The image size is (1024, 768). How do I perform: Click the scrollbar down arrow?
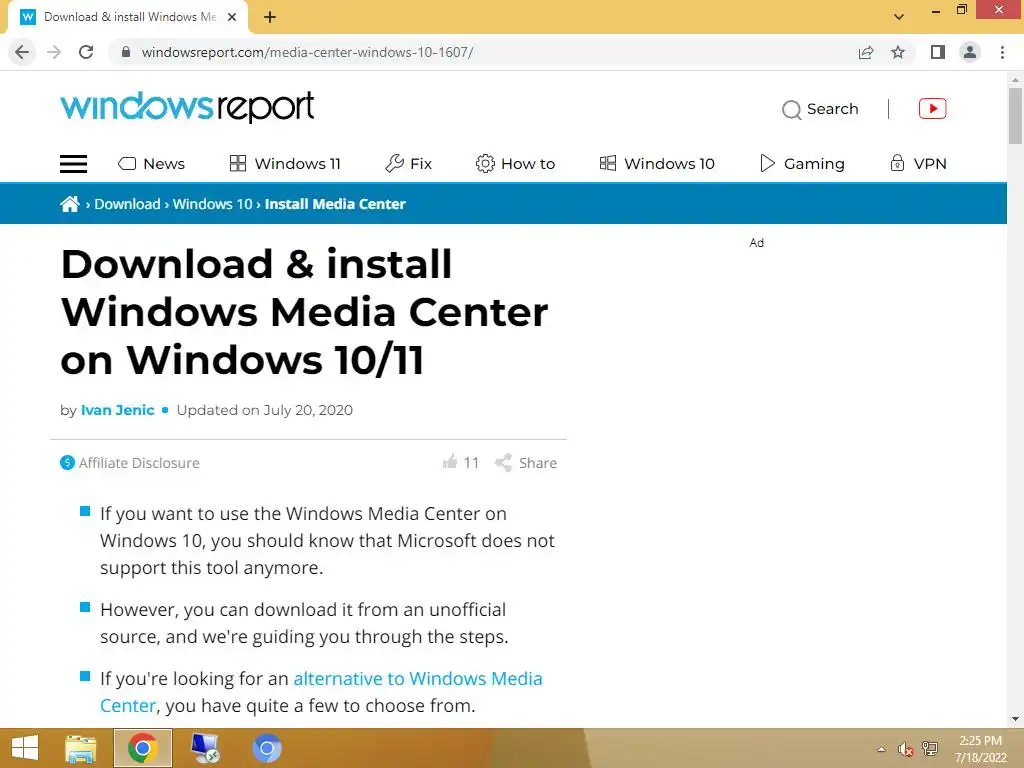[1015, 719]
